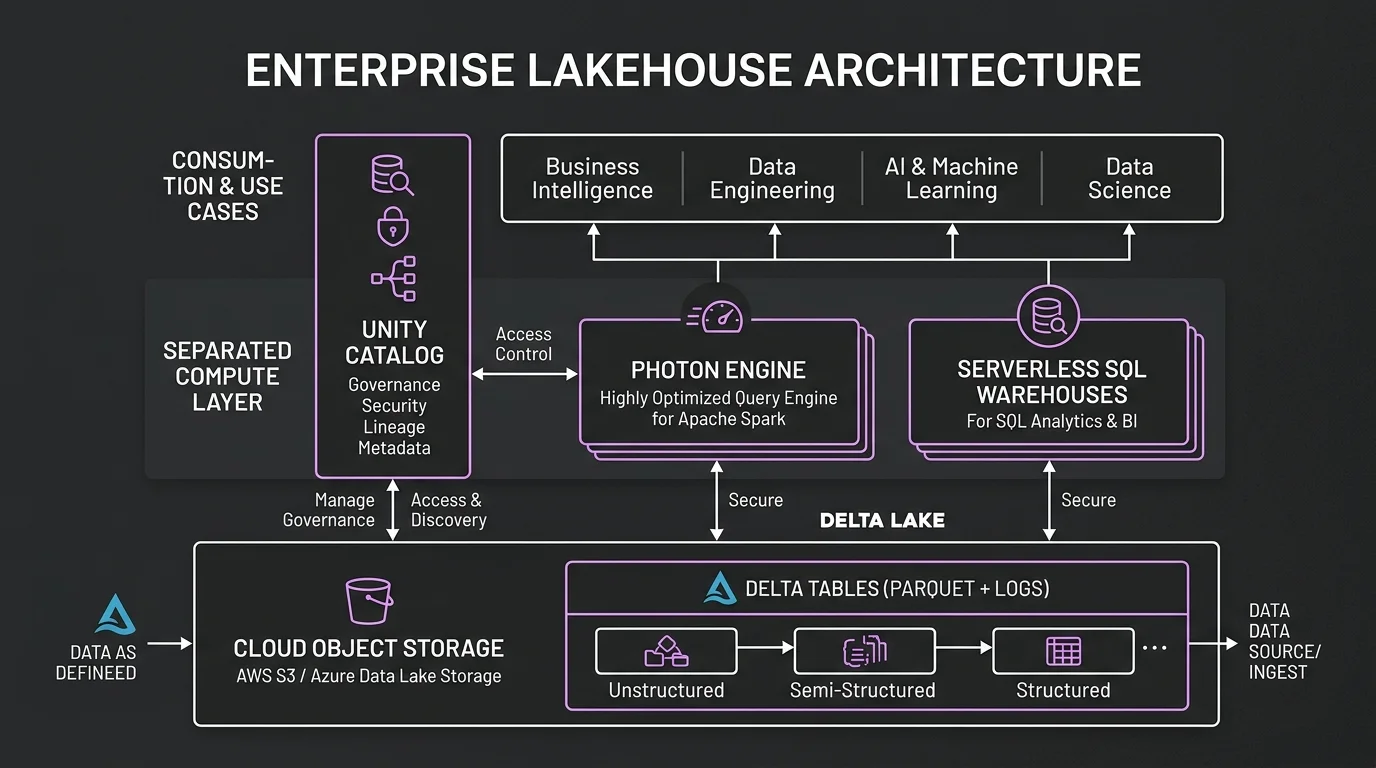This screenshot has width=1376, height=768.
Task: Select the Business Intelligence use case
Action: coord(592,179)
